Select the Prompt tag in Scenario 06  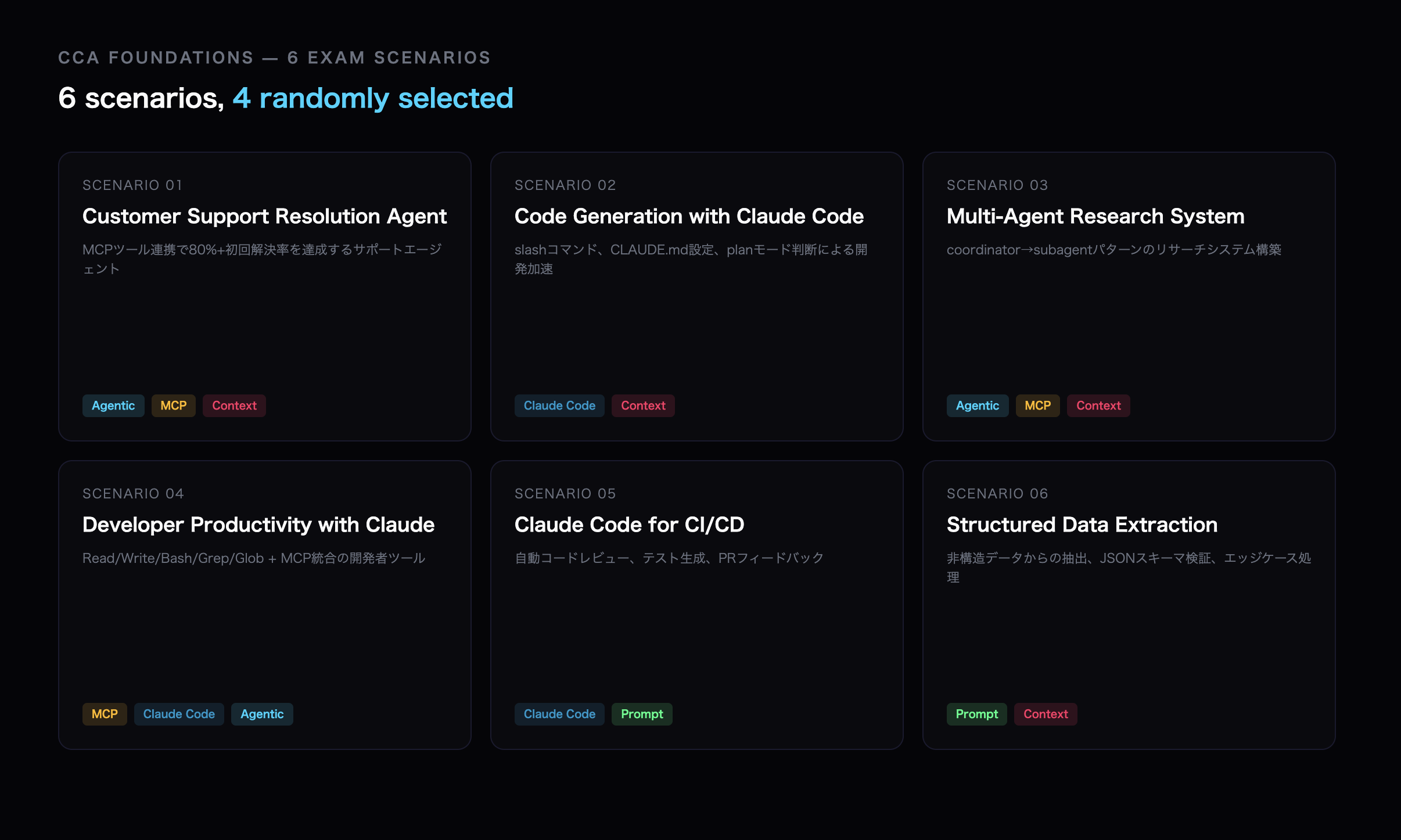tap(976, 714)
